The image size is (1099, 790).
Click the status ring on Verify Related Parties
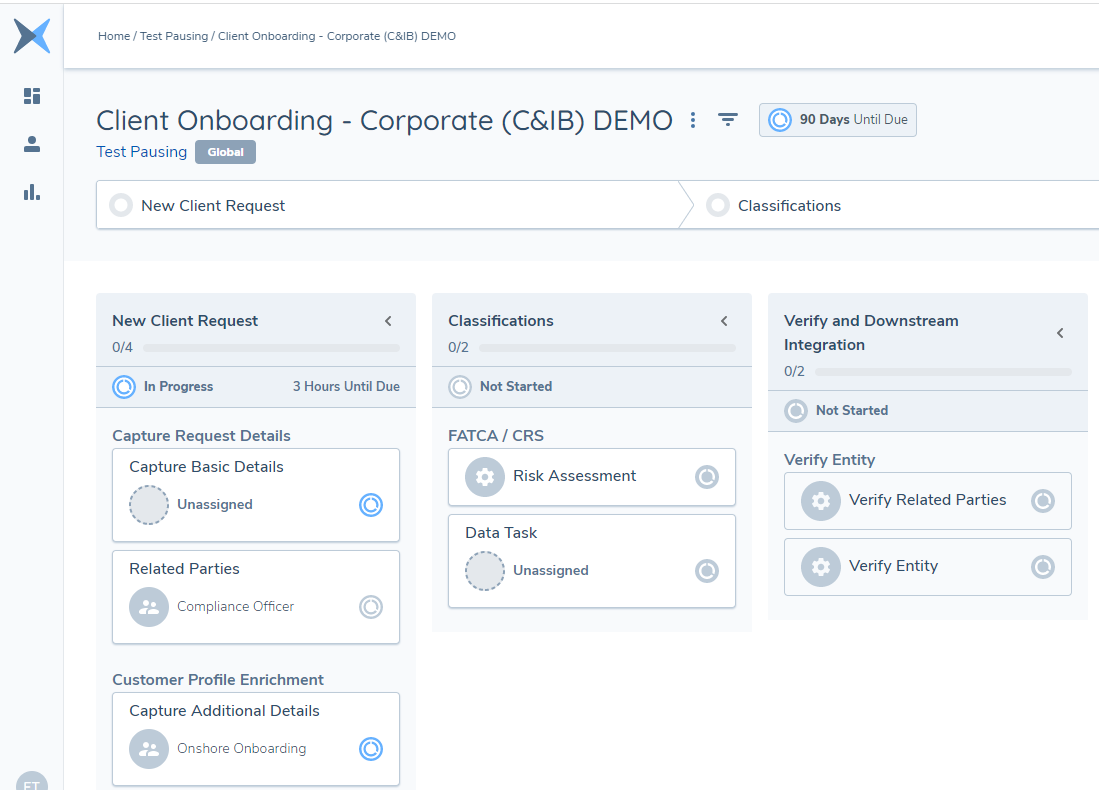1042,500
